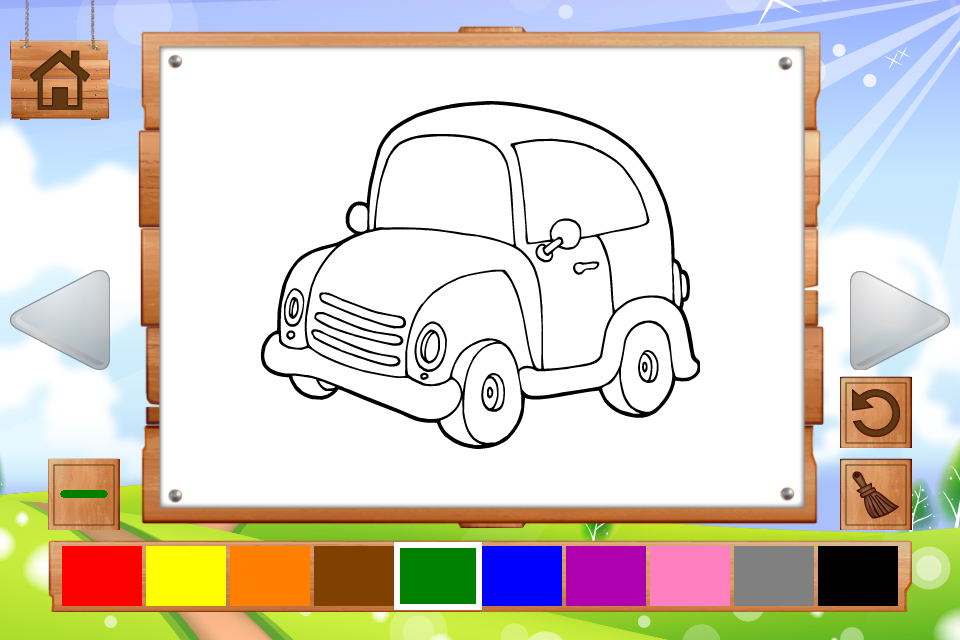
Task: Undo the last stroke
Action: [876, 412]
